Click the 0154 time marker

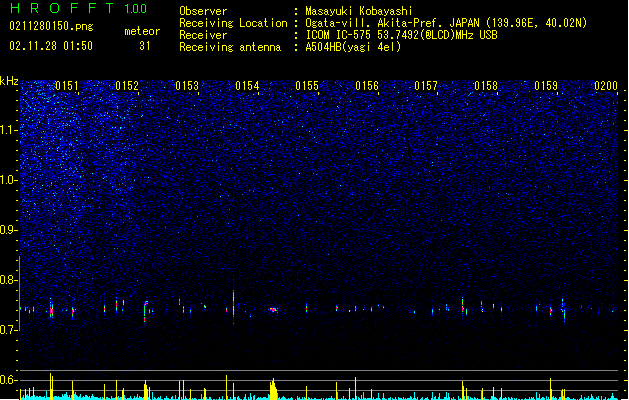(247, 86)
